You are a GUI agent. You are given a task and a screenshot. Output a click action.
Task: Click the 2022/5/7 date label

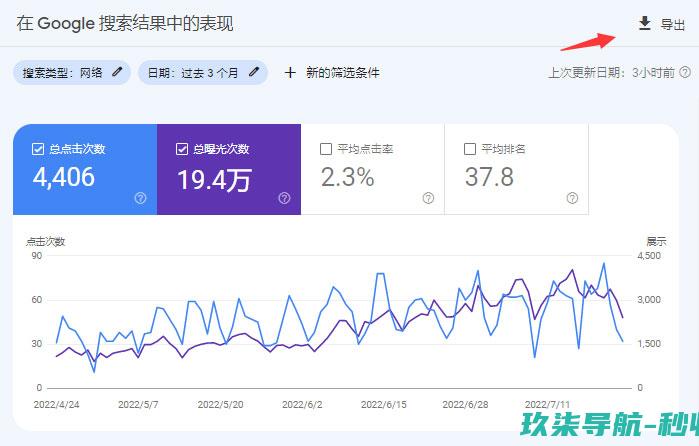(x=138, y=405)
